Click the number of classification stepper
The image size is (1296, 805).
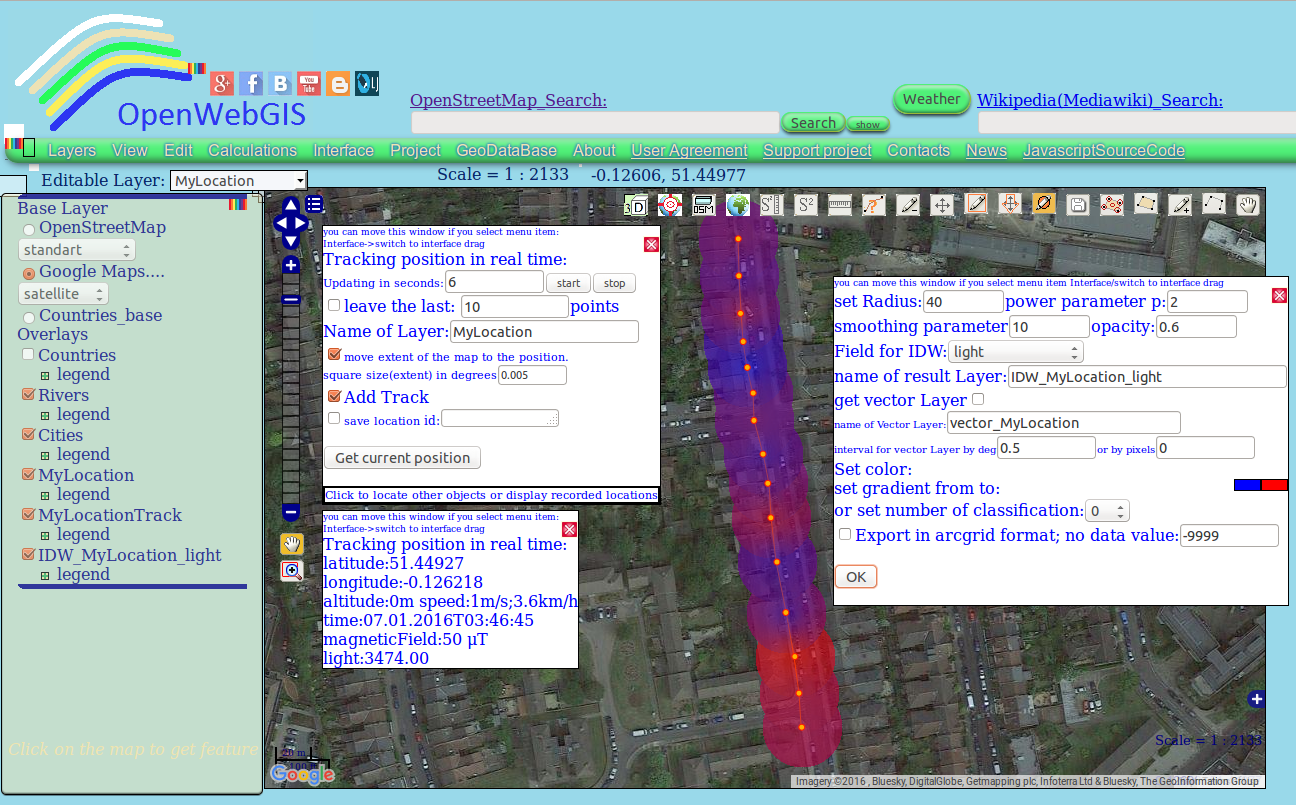pos(1109,511)
